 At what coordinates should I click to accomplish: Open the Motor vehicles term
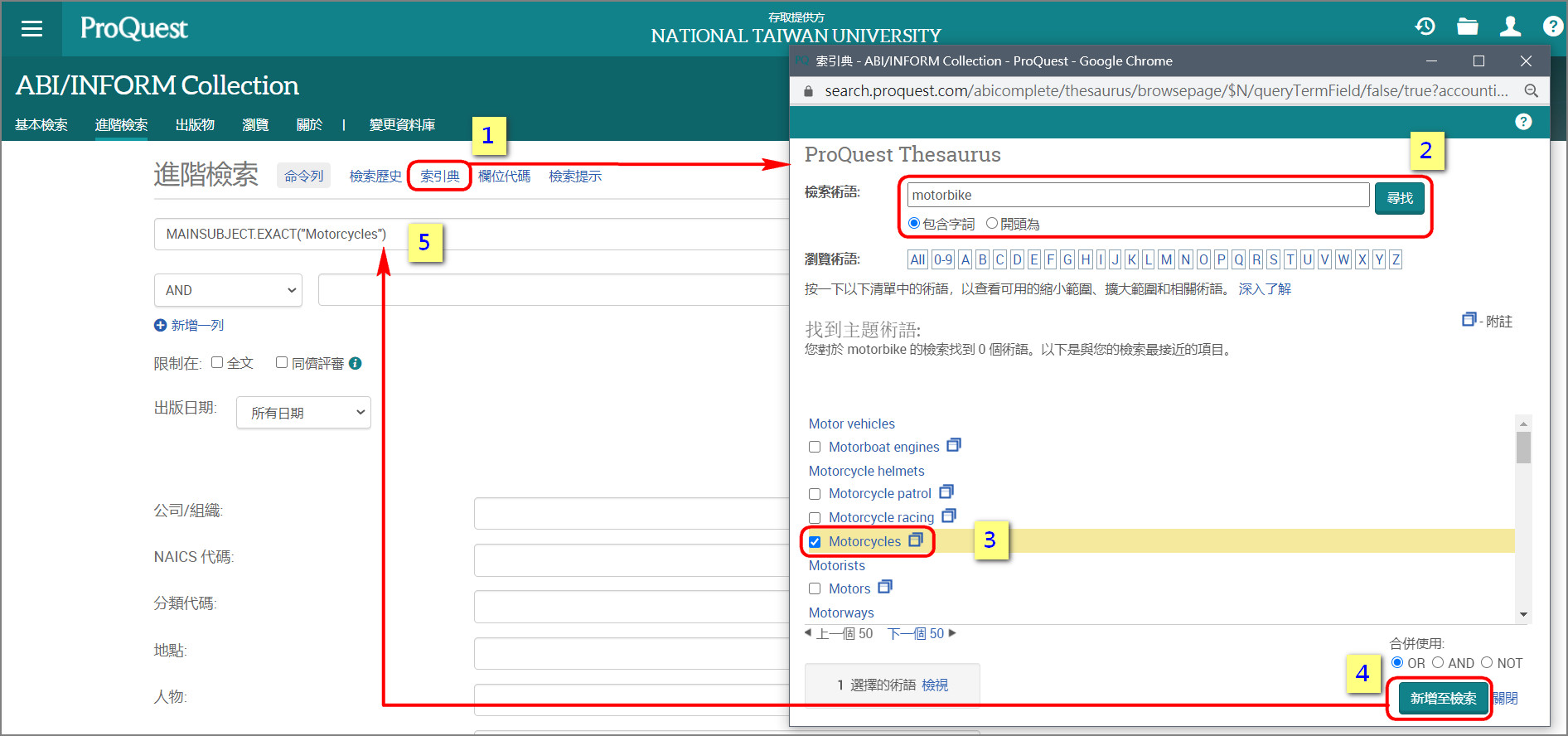(x=852, y=424)
